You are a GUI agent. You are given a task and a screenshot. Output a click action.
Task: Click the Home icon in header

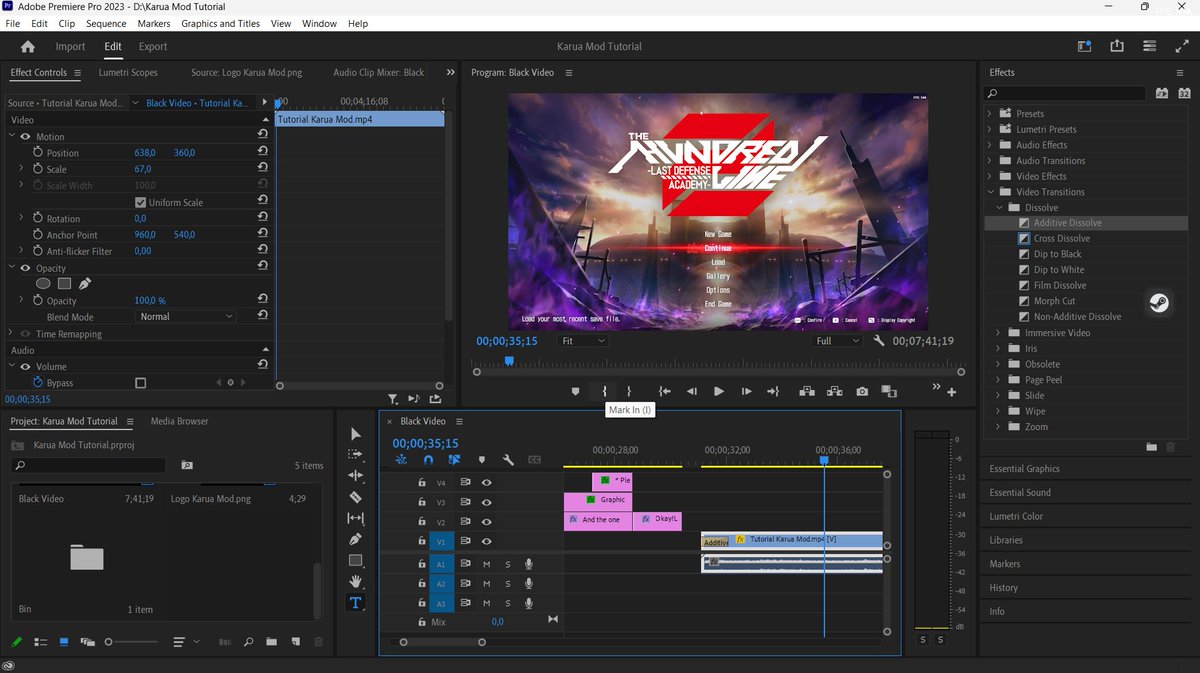[x=28, y=46]
